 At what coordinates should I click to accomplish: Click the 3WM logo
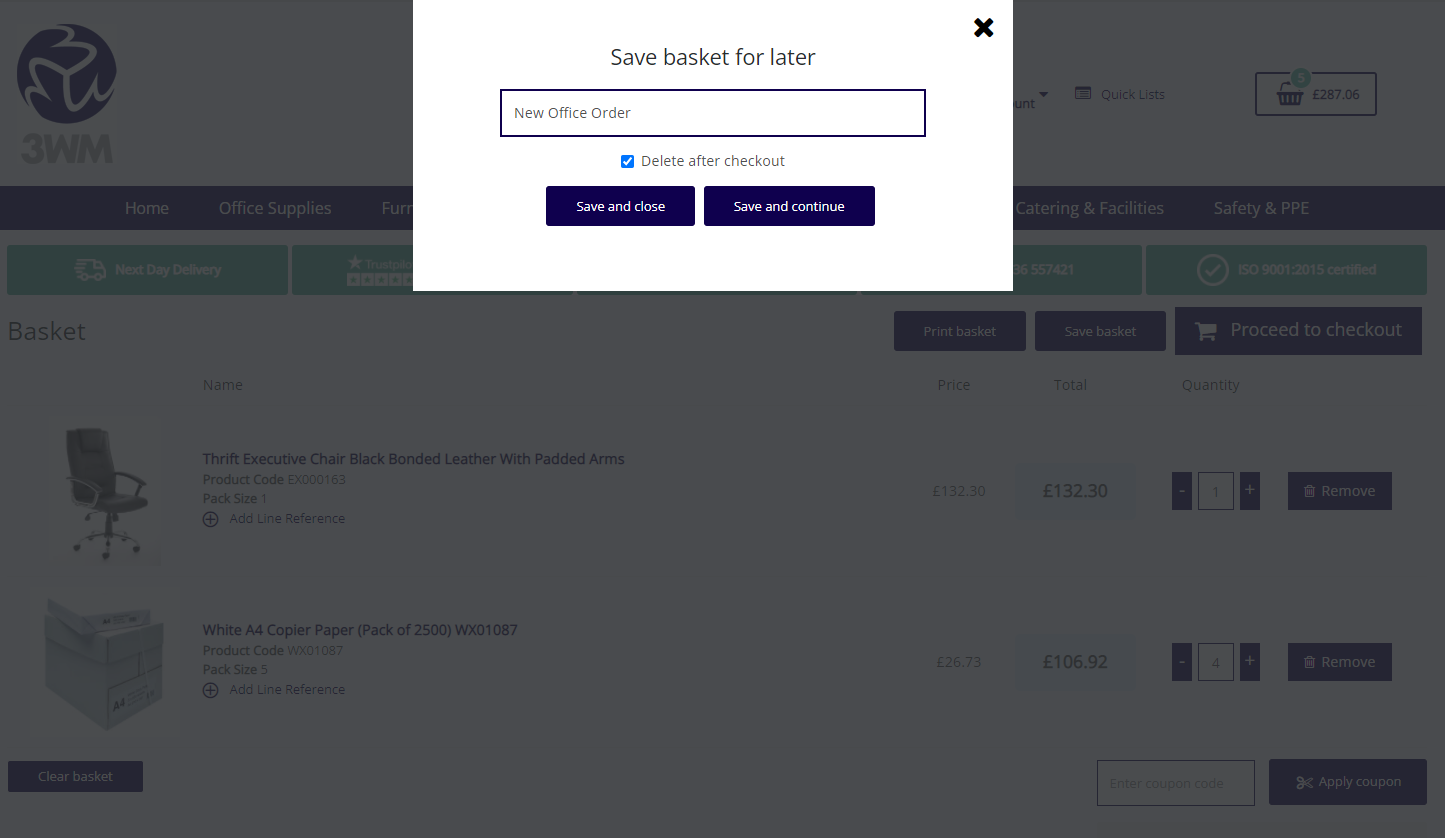tap(67, 94)
